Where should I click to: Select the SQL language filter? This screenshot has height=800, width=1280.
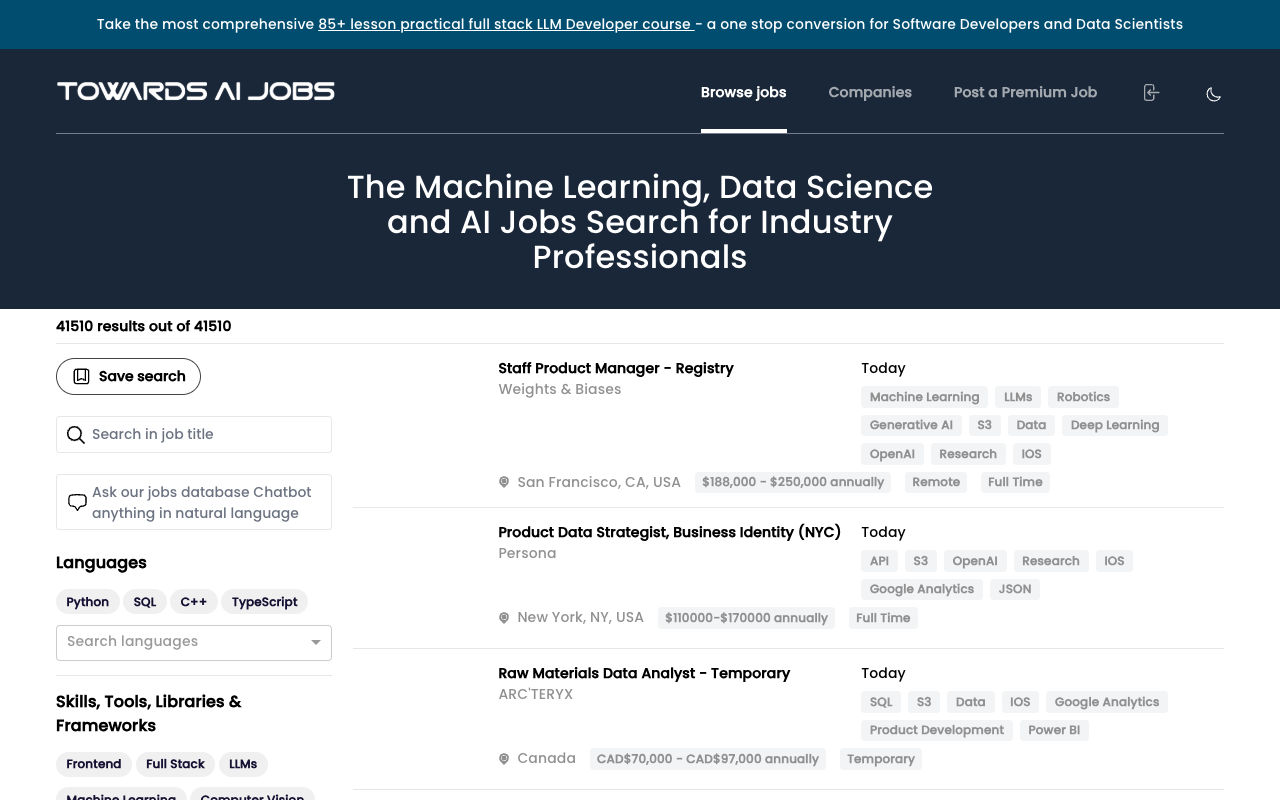[x=145, y=602]
